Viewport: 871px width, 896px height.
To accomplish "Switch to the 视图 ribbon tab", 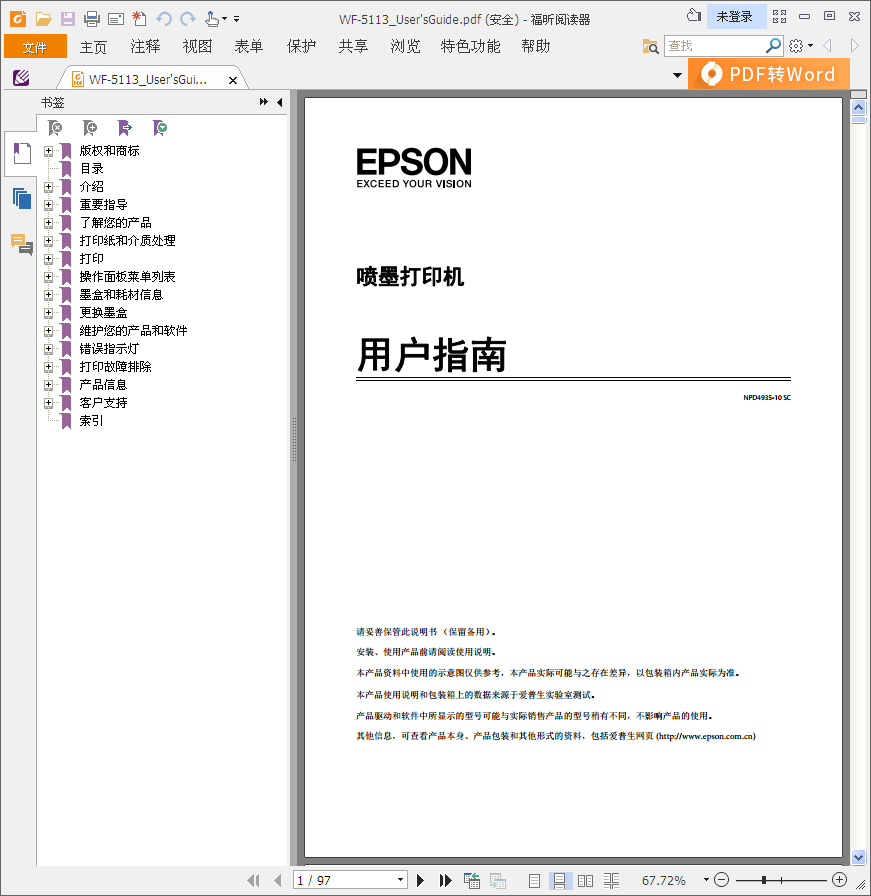I will [x=197, y=46].
